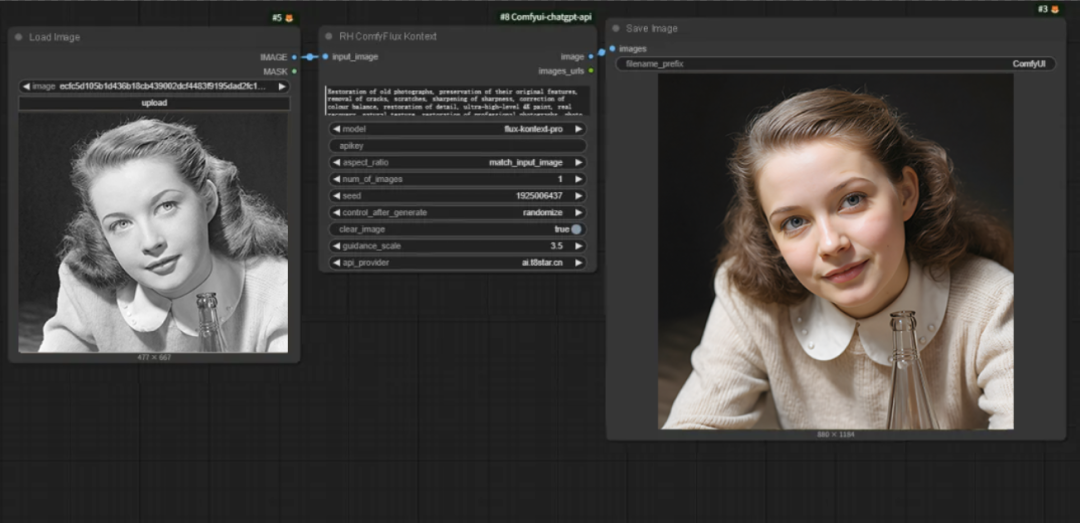This screenshot has width=1080, height=523.
Task: Collapse the RH ComfyFlux Kontext node dot
Action: [328, 36]
